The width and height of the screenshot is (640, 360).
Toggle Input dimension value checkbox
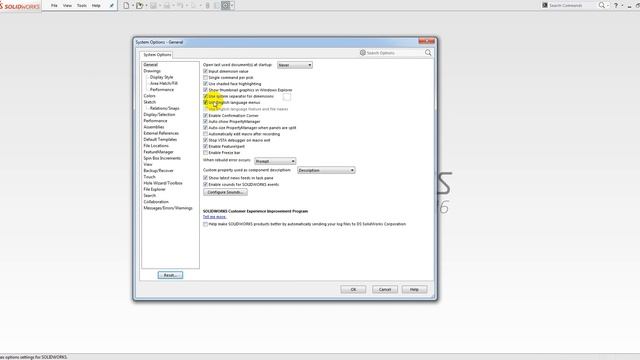click(x=205, y=71)
